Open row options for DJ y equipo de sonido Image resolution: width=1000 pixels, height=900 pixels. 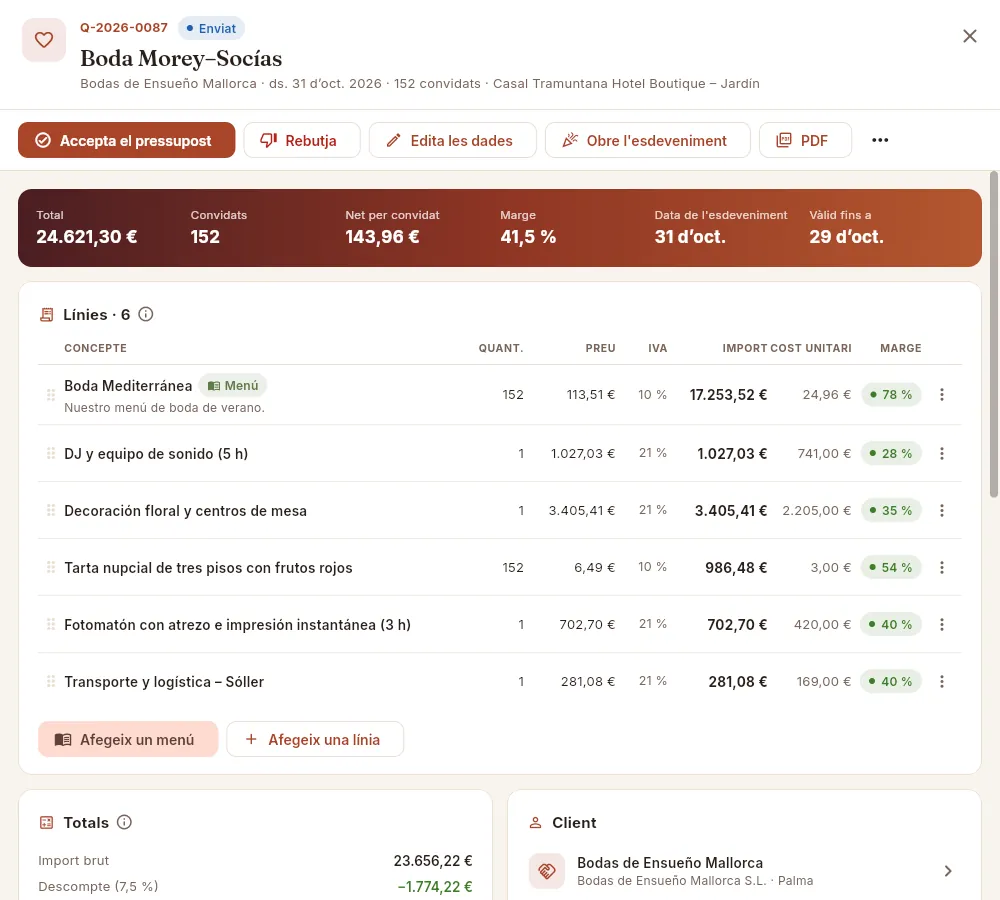tap(942, 454)
